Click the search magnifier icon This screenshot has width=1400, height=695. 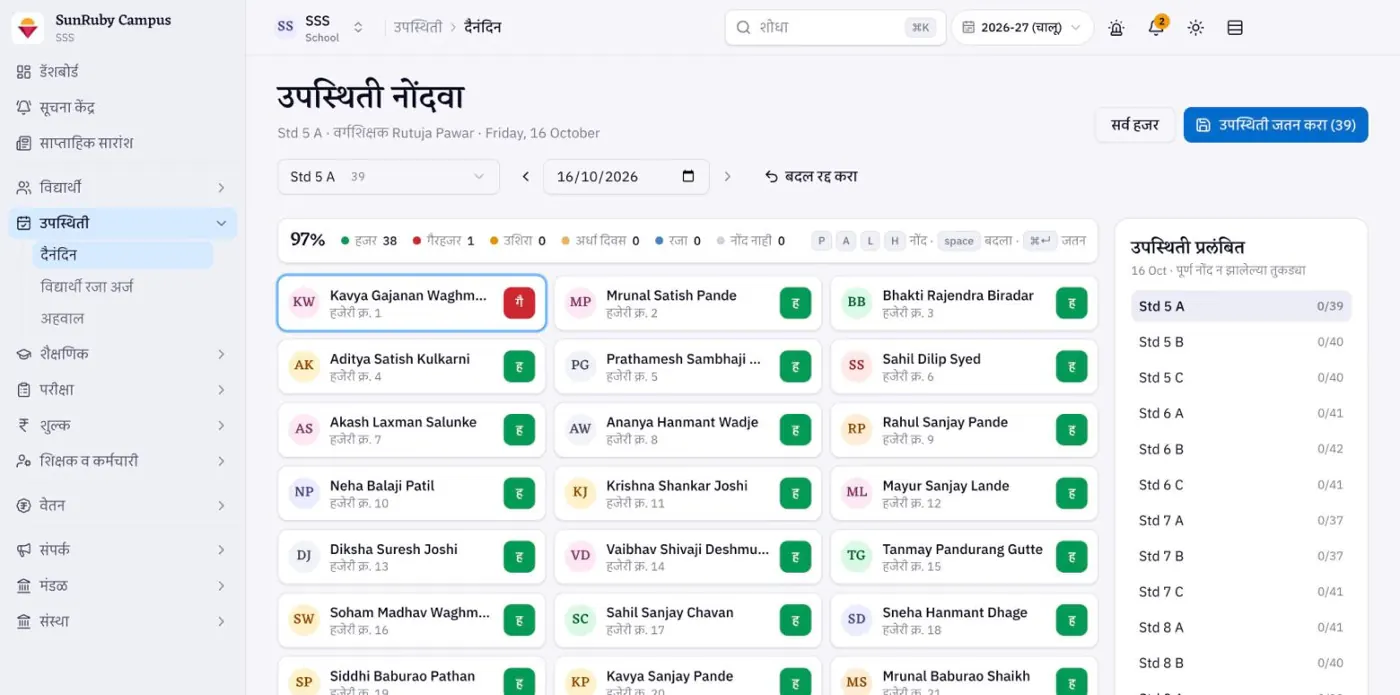[x=743, y=28]
